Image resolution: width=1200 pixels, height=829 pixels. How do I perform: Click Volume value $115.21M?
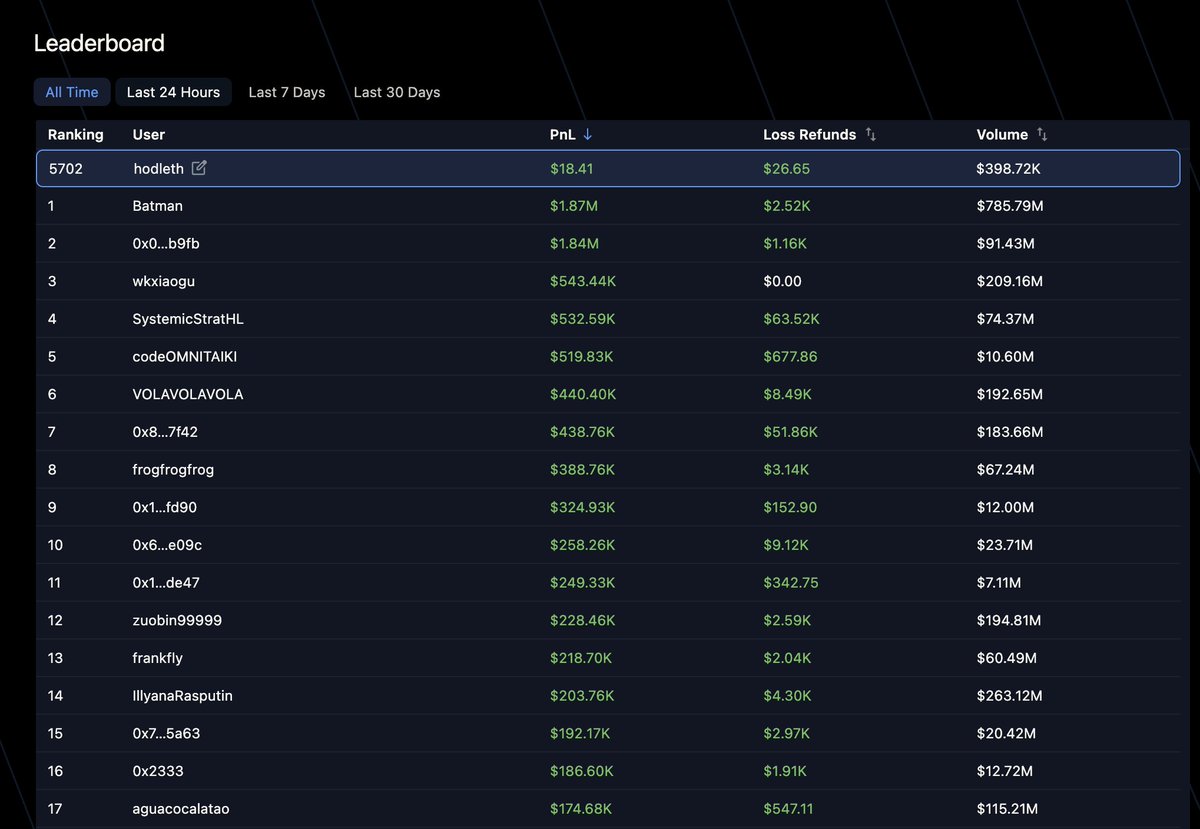(1008, 809)
